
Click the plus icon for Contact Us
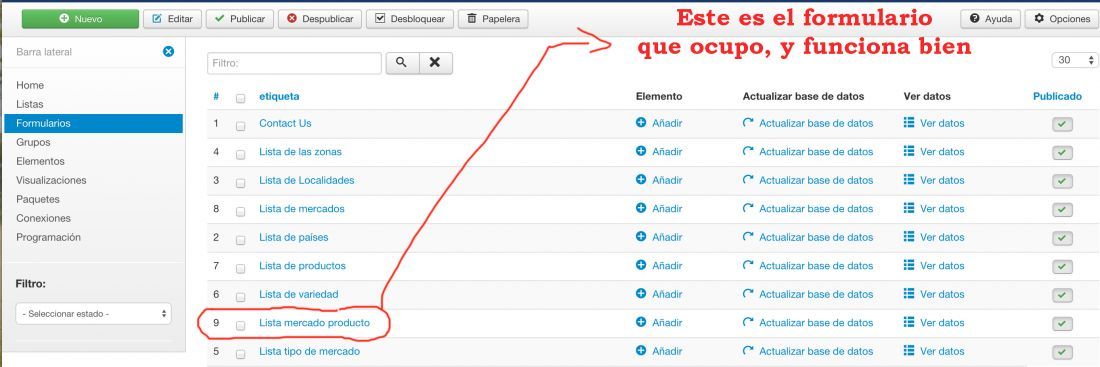[x=640, y=123]
